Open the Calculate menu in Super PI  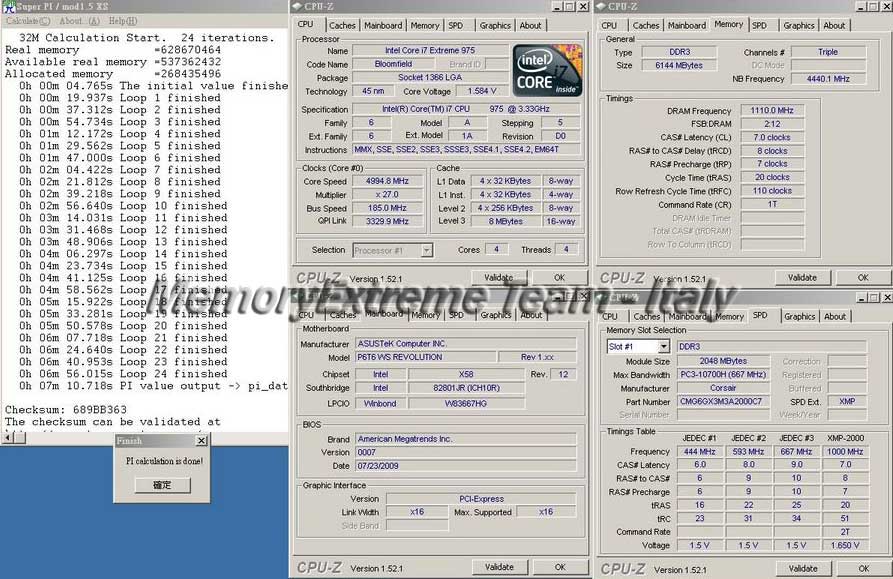pos(27,21)
